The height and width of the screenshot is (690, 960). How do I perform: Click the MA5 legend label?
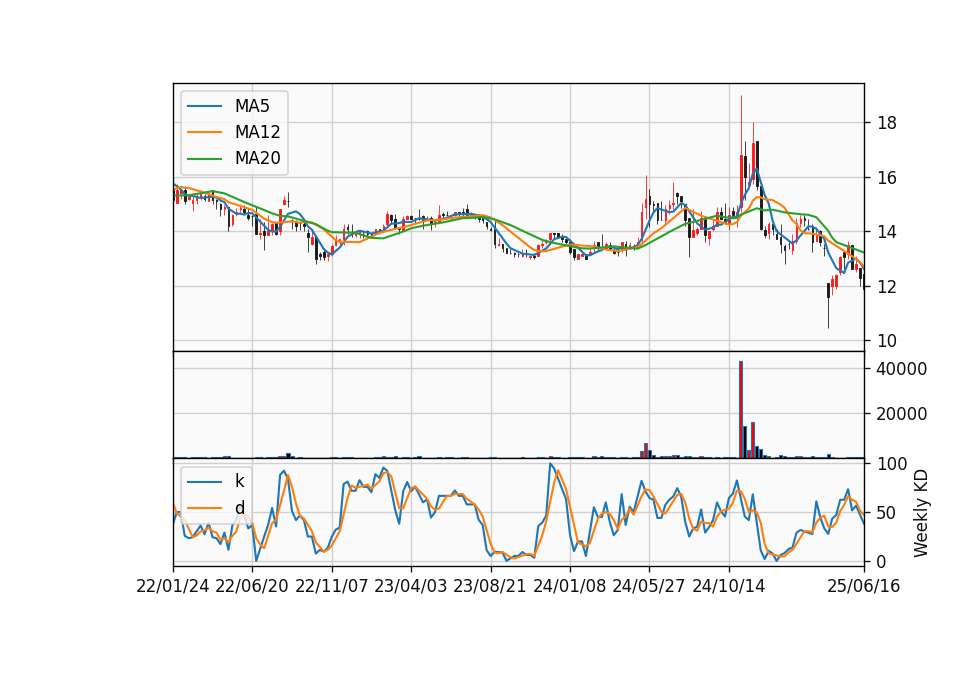point(252,106)
